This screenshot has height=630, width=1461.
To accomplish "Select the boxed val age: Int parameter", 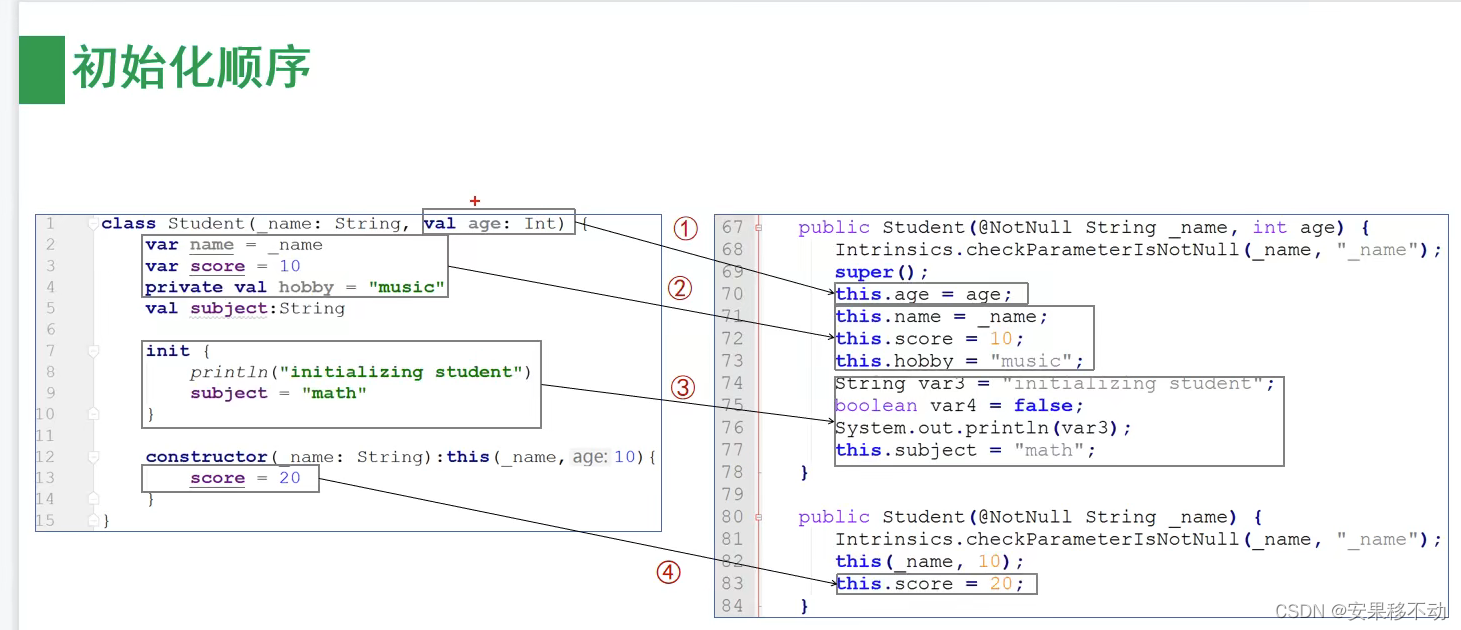I will (498, 223).
